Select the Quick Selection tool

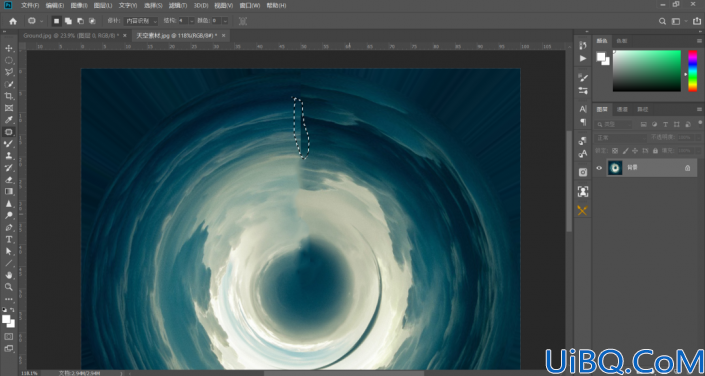click(x=9, y=84)
